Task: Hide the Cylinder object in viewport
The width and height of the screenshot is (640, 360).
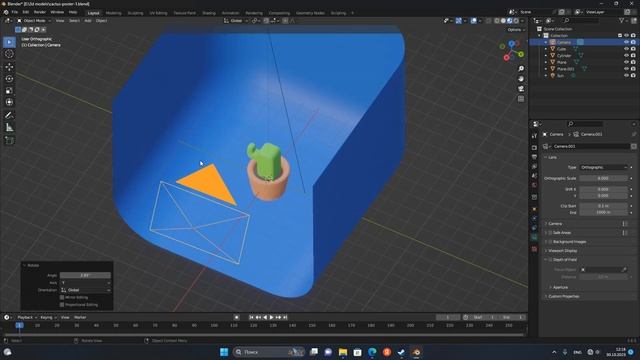Action: (x=626, y=56)
